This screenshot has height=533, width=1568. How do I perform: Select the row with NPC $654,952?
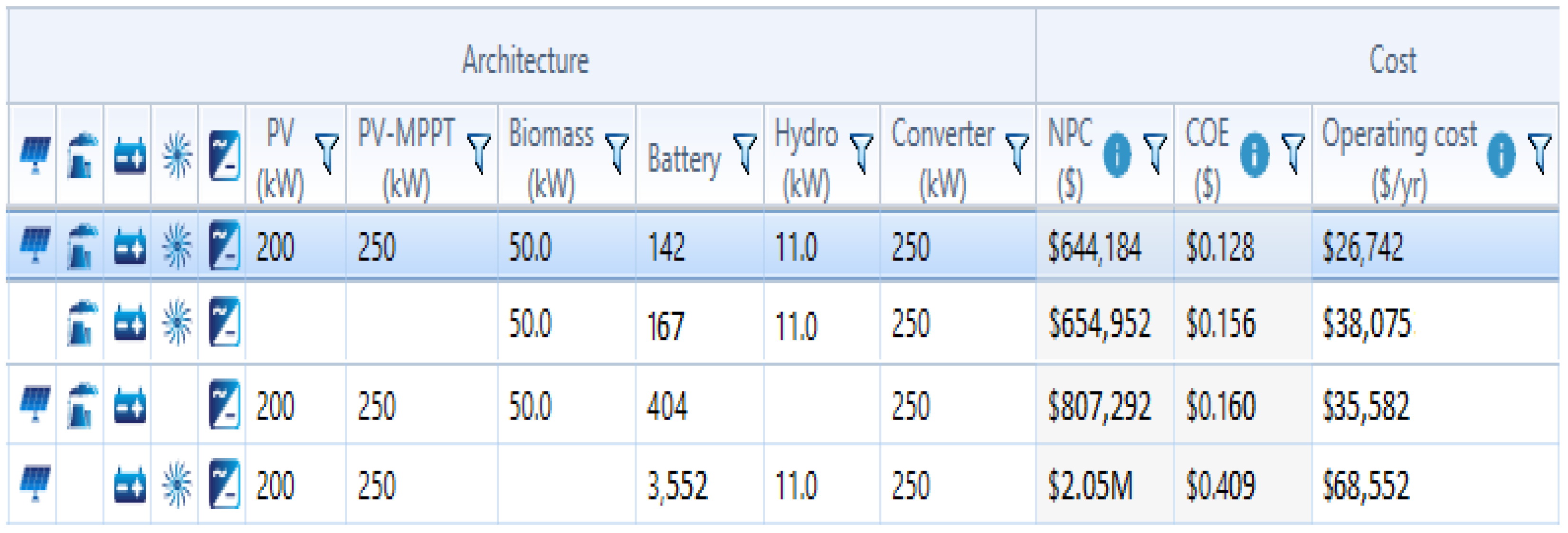pos(1099,323)
